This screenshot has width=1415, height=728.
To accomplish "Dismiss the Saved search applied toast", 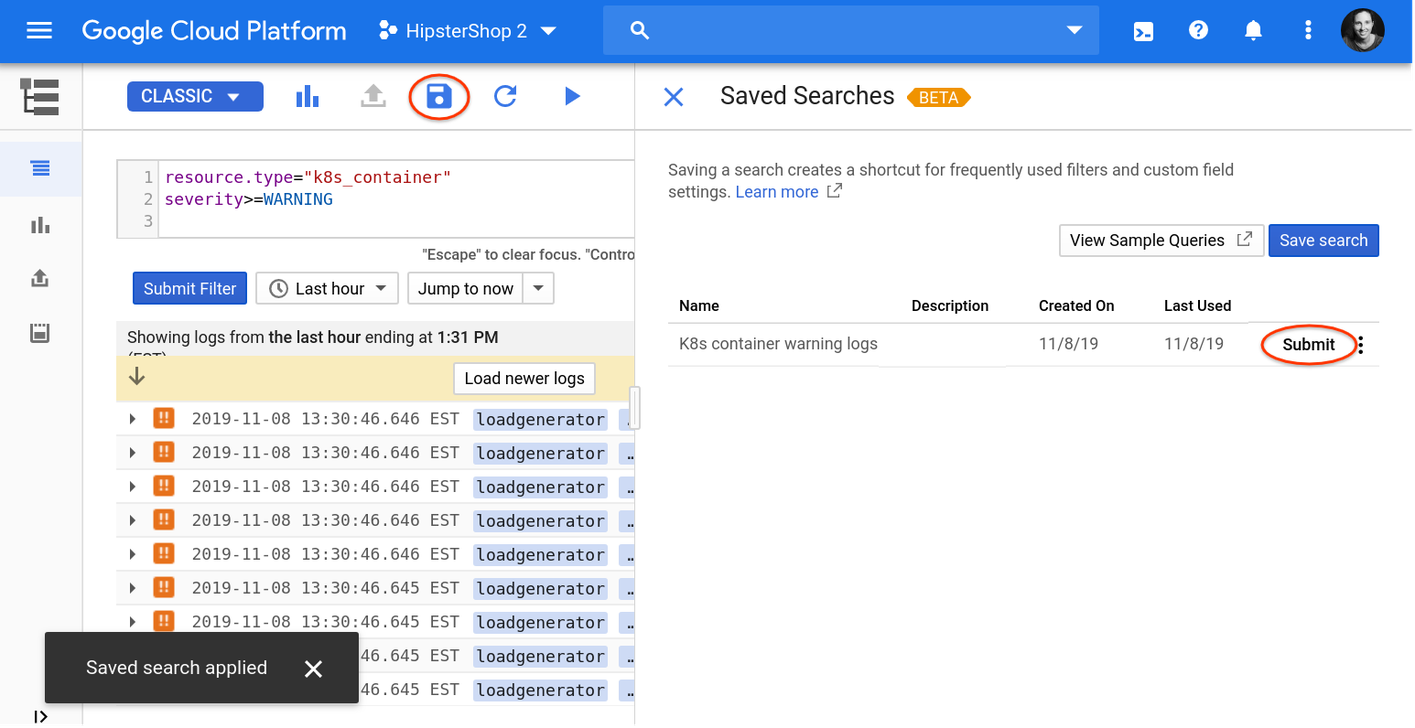I will click(313, 668).
